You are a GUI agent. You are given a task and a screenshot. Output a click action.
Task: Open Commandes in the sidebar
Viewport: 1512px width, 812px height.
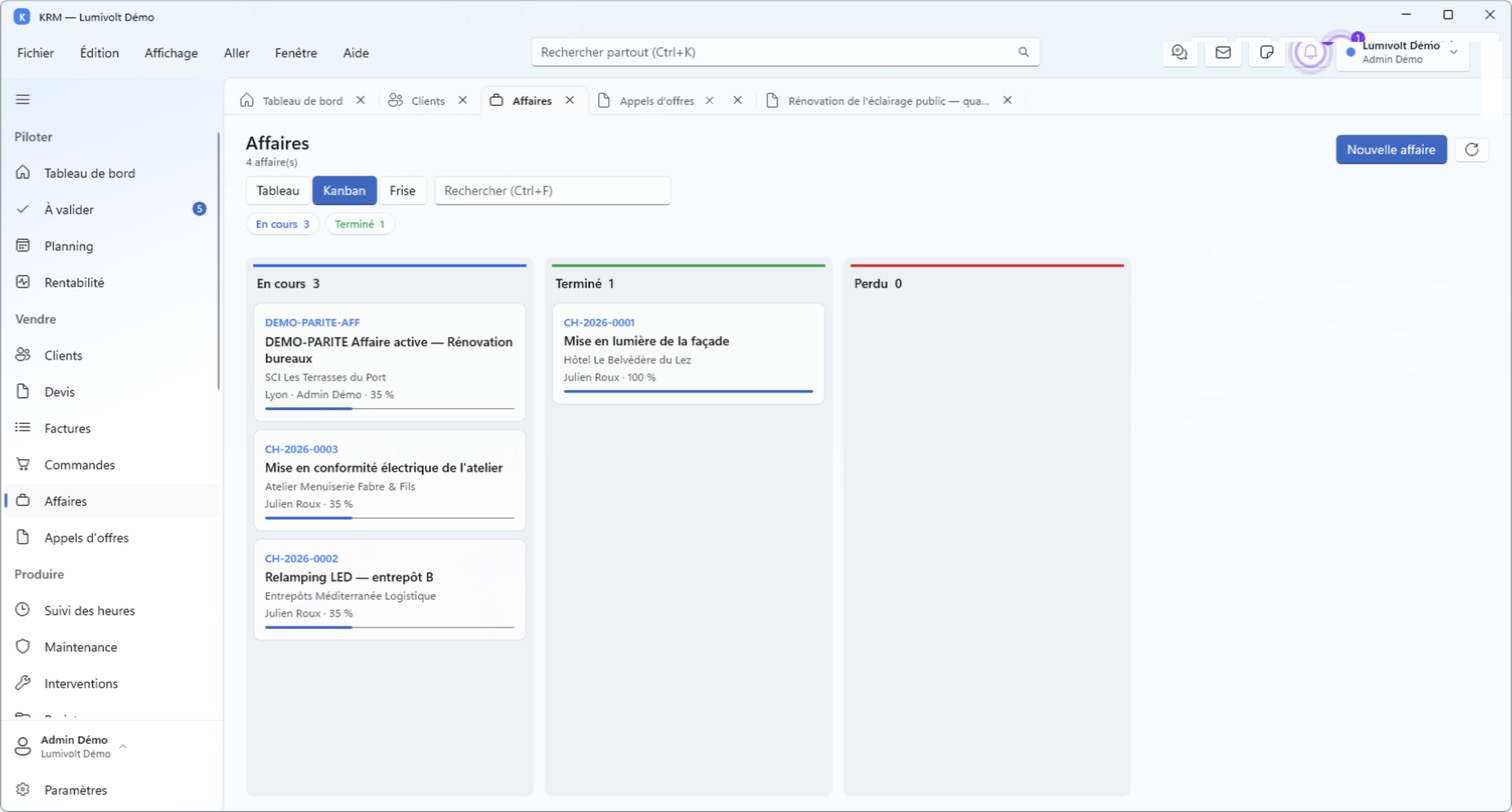point(110,465)
